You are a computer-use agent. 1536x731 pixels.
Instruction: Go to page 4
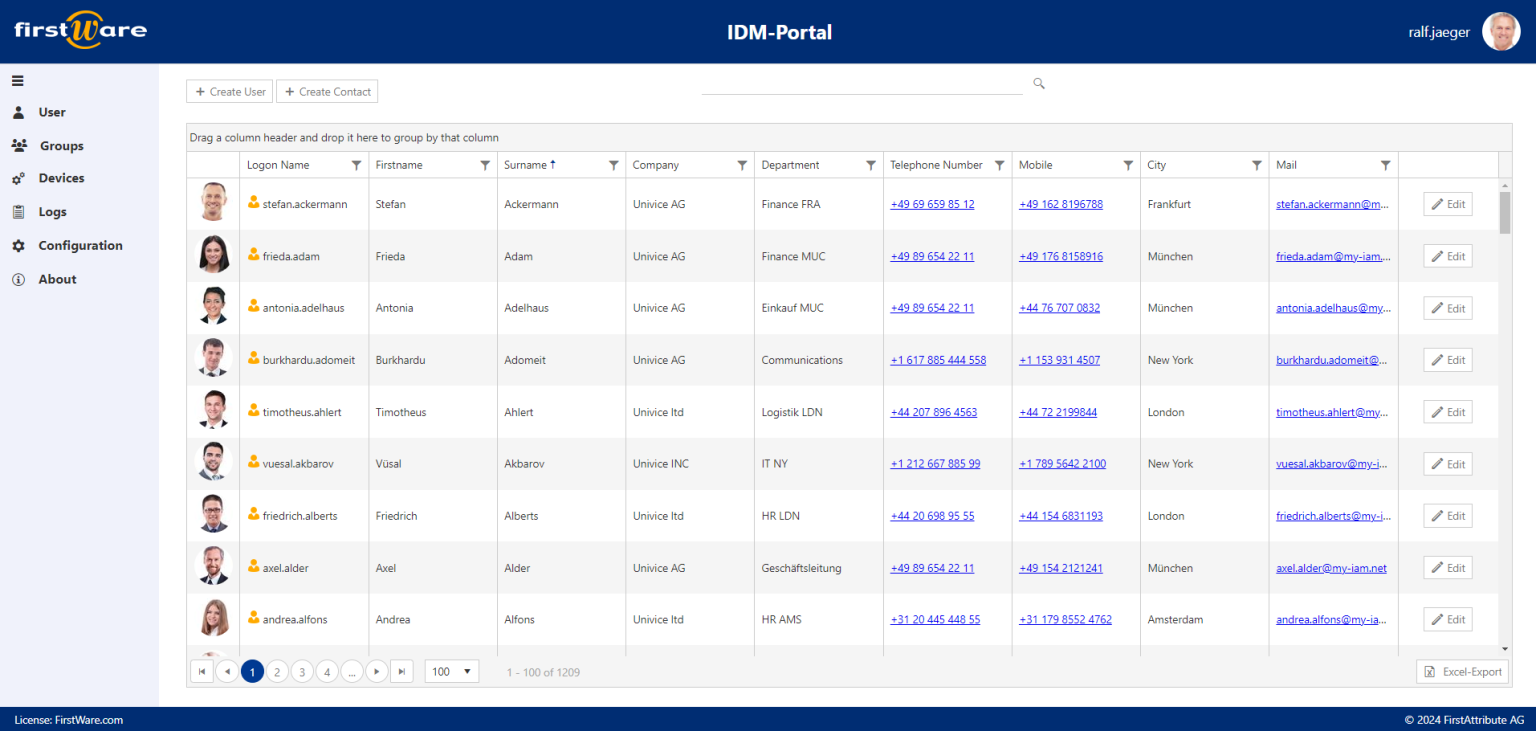pyautogui.click(x=327, y=672)
